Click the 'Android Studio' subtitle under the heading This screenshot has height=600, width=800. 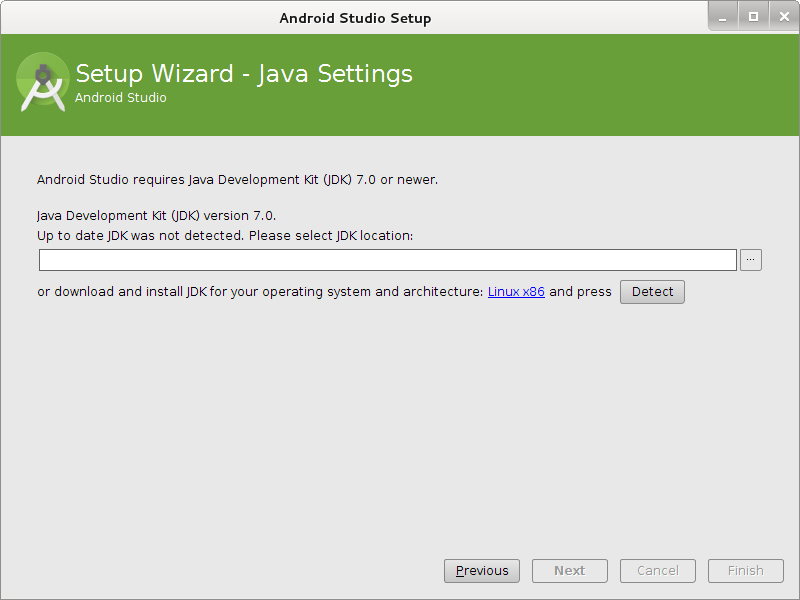click(120, 97)
